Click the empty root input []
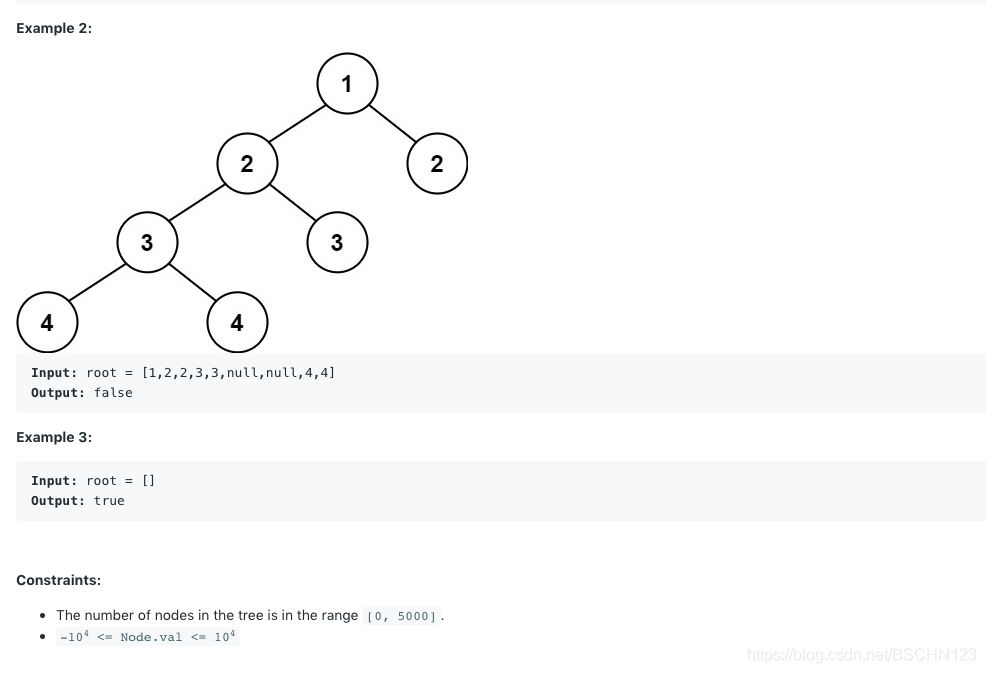Image resolution: width=986 pixels, height=673 pixels. [148, 481]
